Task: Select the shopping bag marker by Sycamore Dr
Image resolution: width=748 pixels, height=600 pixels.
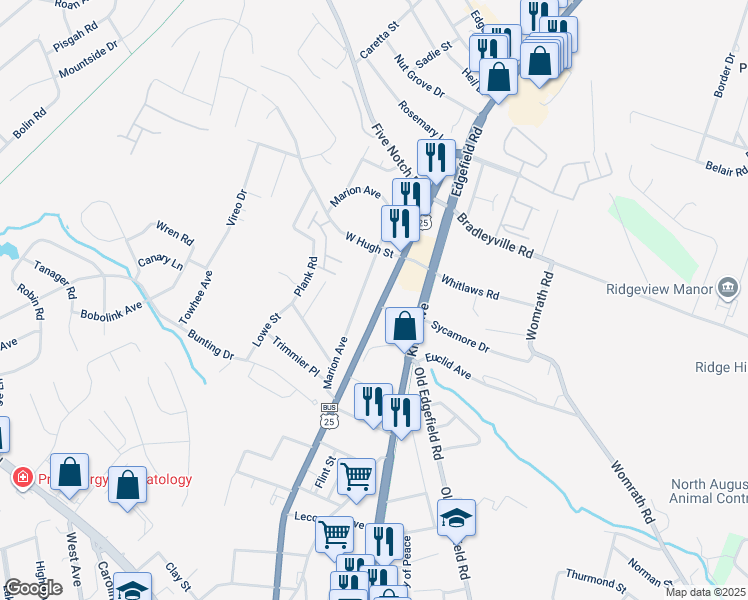Action: [x=405, y=327]
